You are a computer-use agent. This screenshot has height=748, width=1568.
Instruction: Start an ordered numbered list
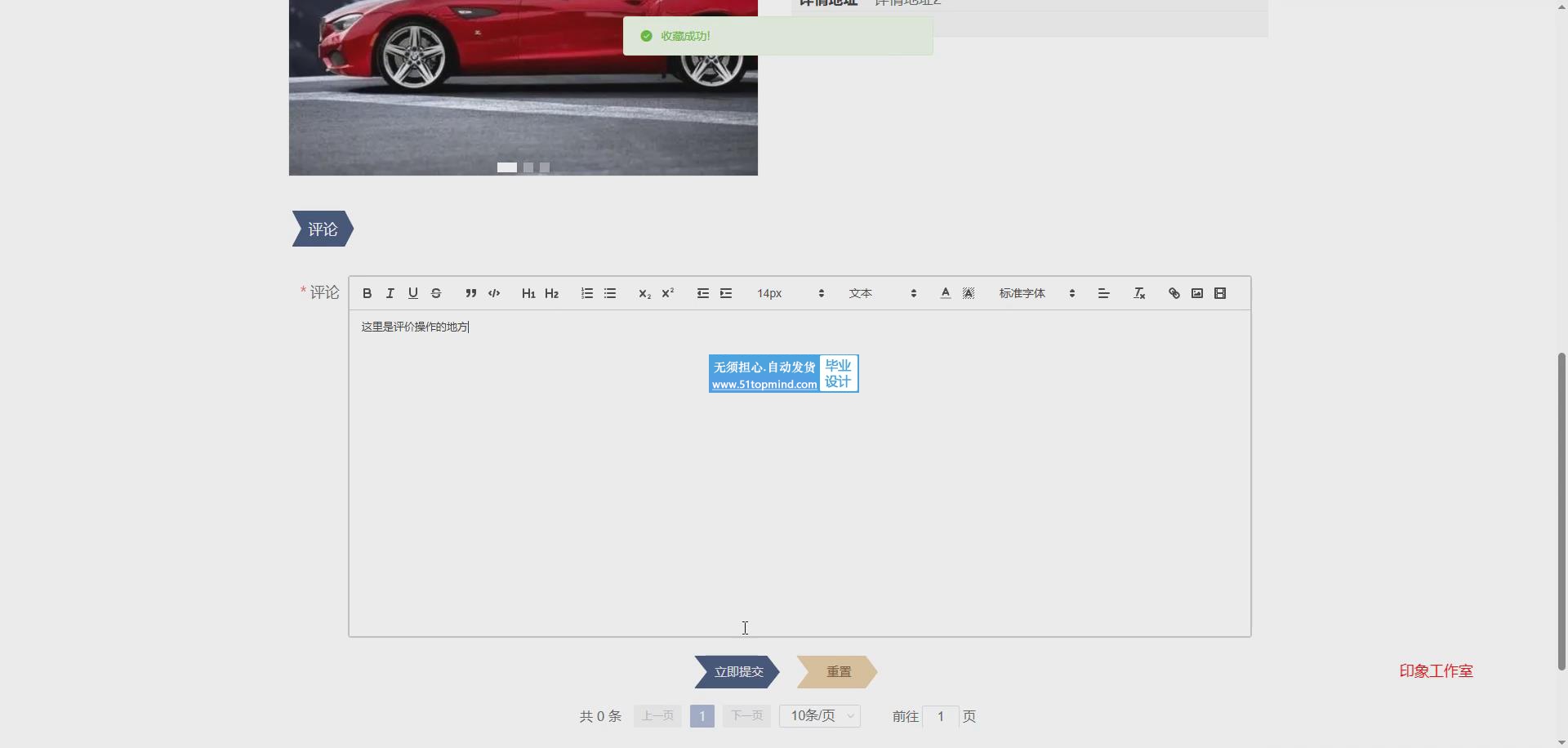point(586,293)
